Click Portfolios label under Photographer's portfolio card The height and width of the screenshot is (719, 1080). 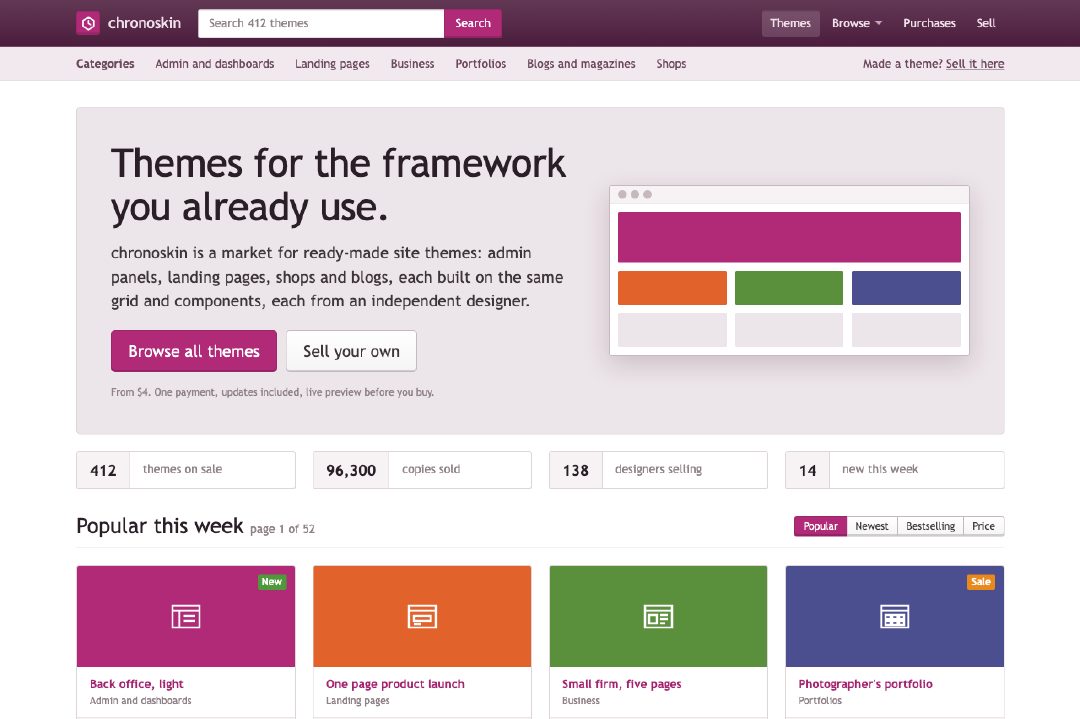pyautogui.click(x=820, y=700)
